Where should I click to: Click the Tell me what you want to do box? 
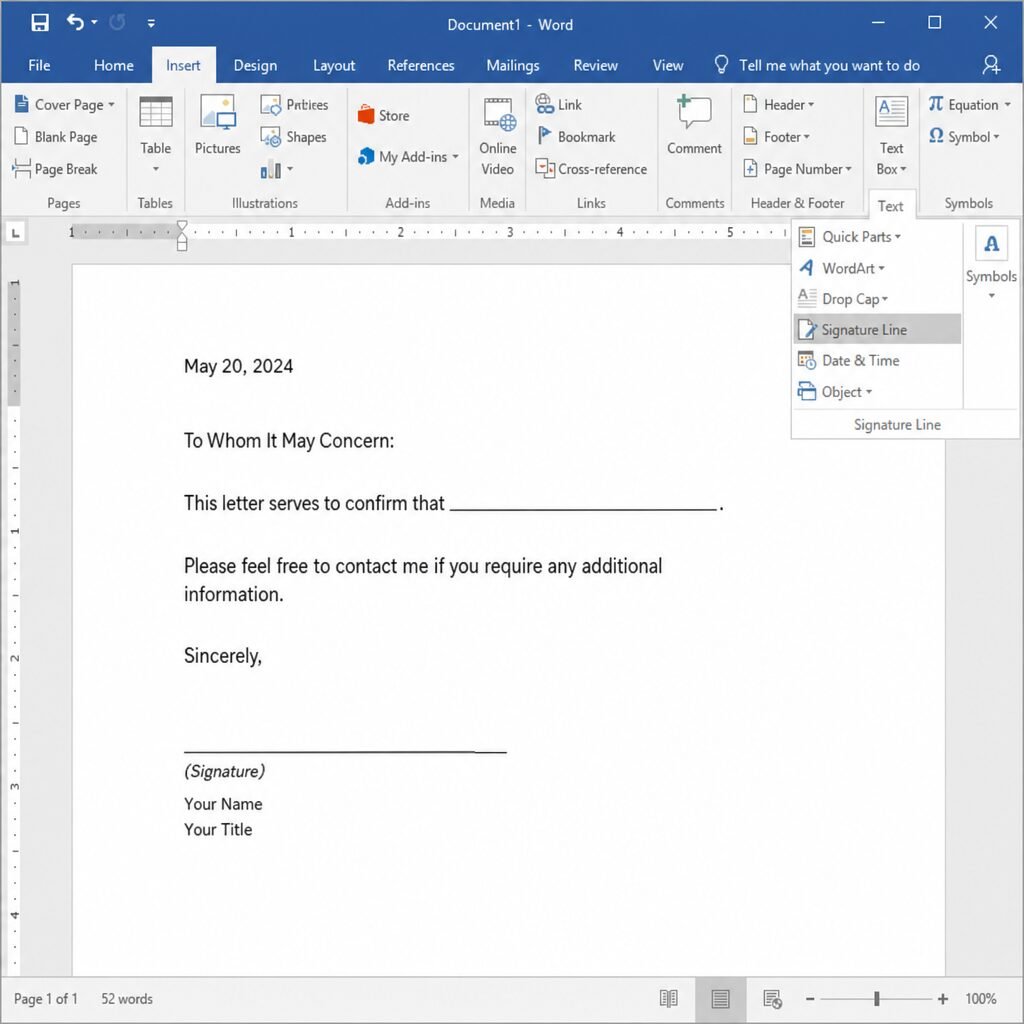[817, 65]
